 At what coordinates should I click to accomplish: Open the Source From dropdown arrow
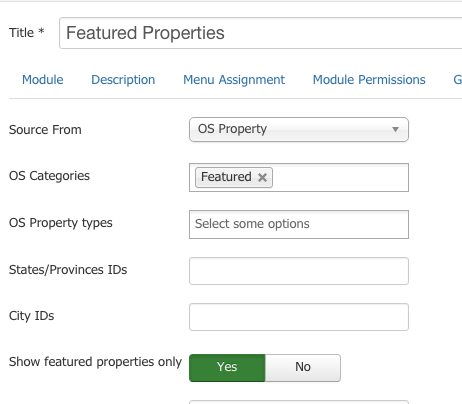(395, 129)
